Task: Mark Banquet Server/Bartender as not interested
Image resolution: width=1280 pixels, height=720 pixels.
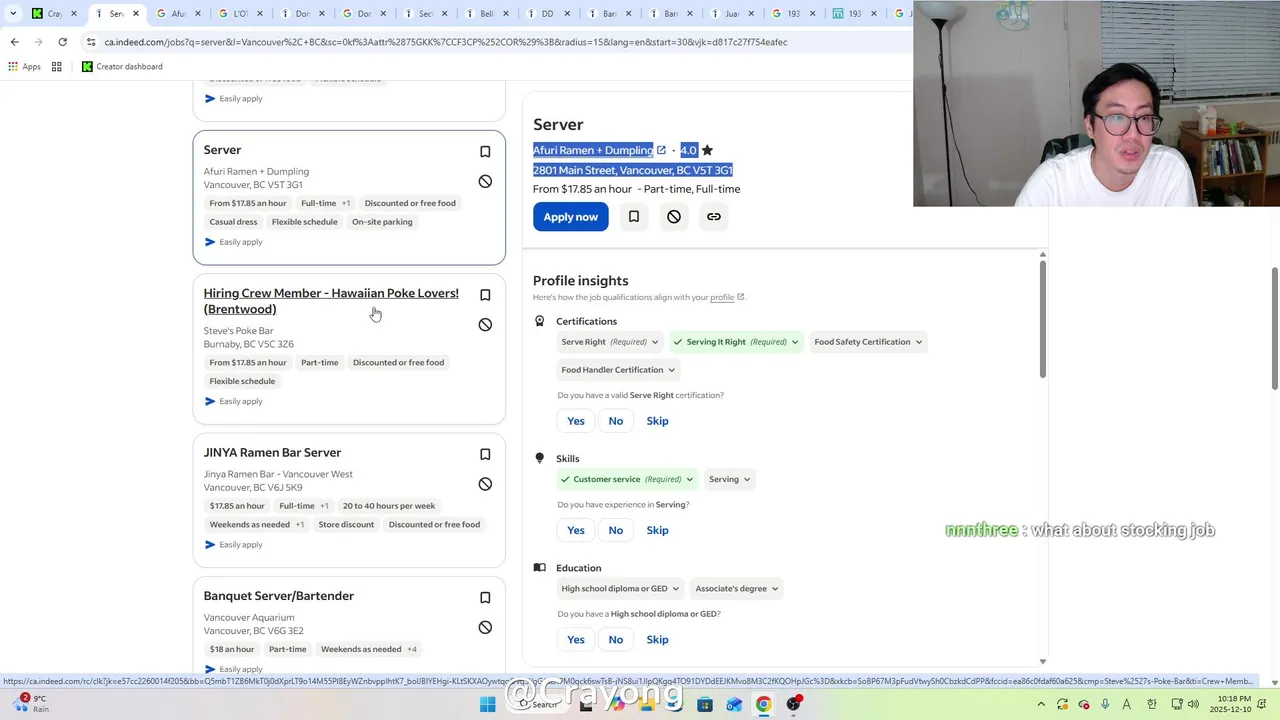Action: (485, 627)
